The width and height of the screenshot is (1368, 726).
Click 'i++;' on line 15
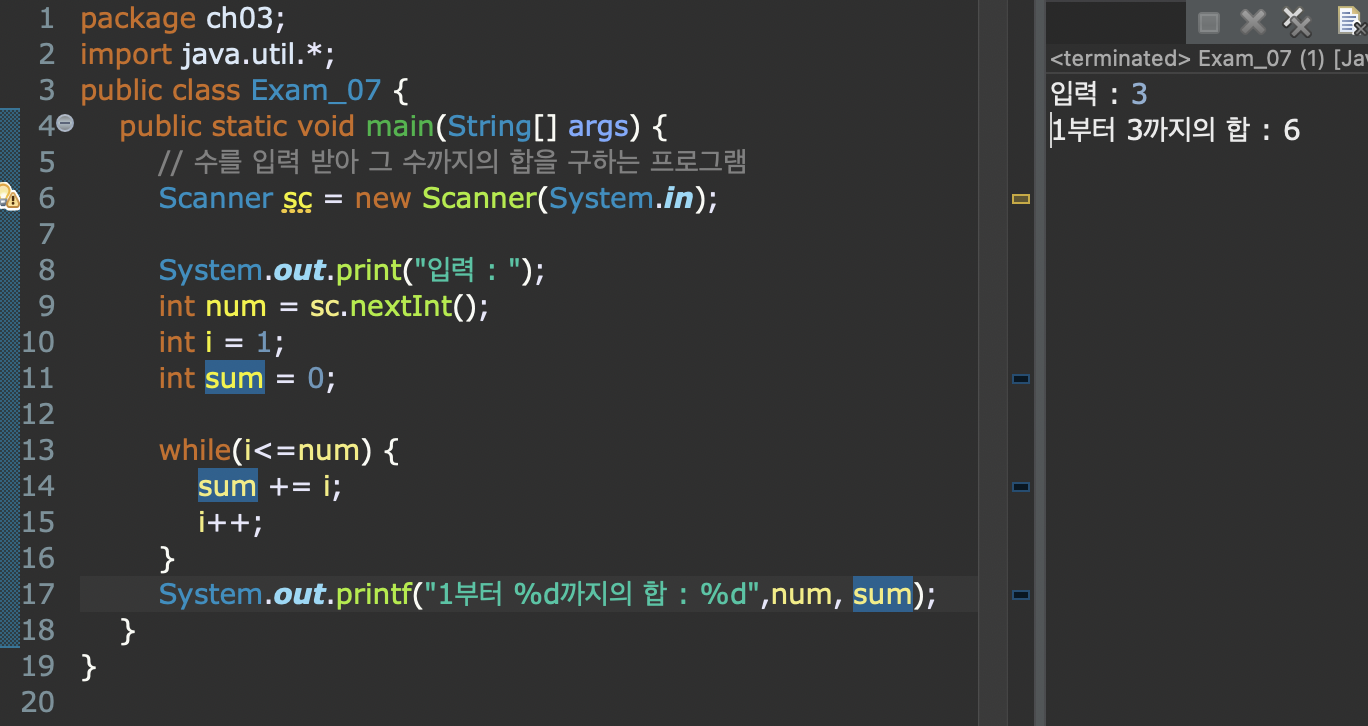(x=230, y=522)
